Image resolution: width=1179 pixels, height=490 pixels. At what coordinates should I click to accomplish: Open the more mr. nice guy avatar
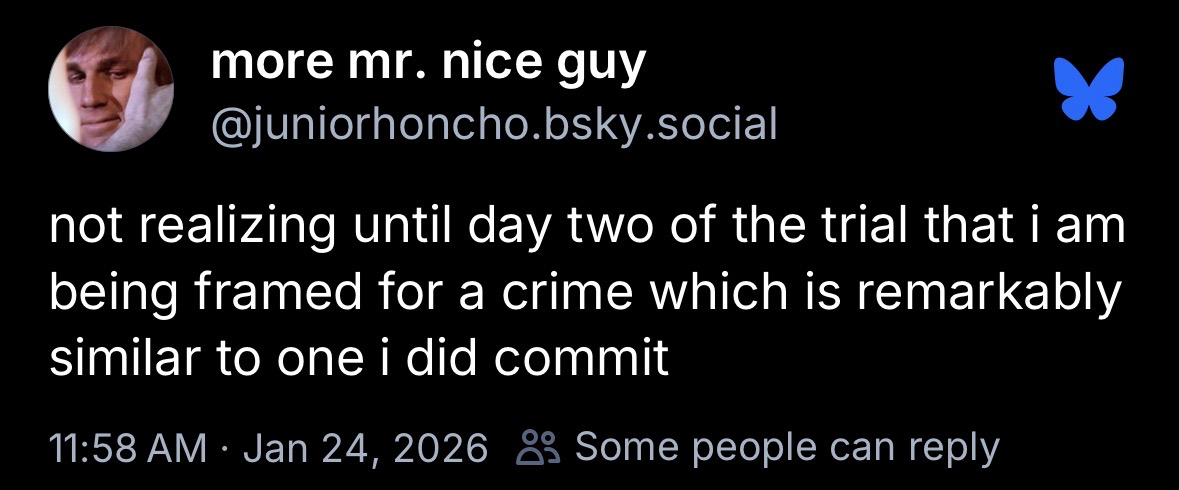(x=111, y=89)
